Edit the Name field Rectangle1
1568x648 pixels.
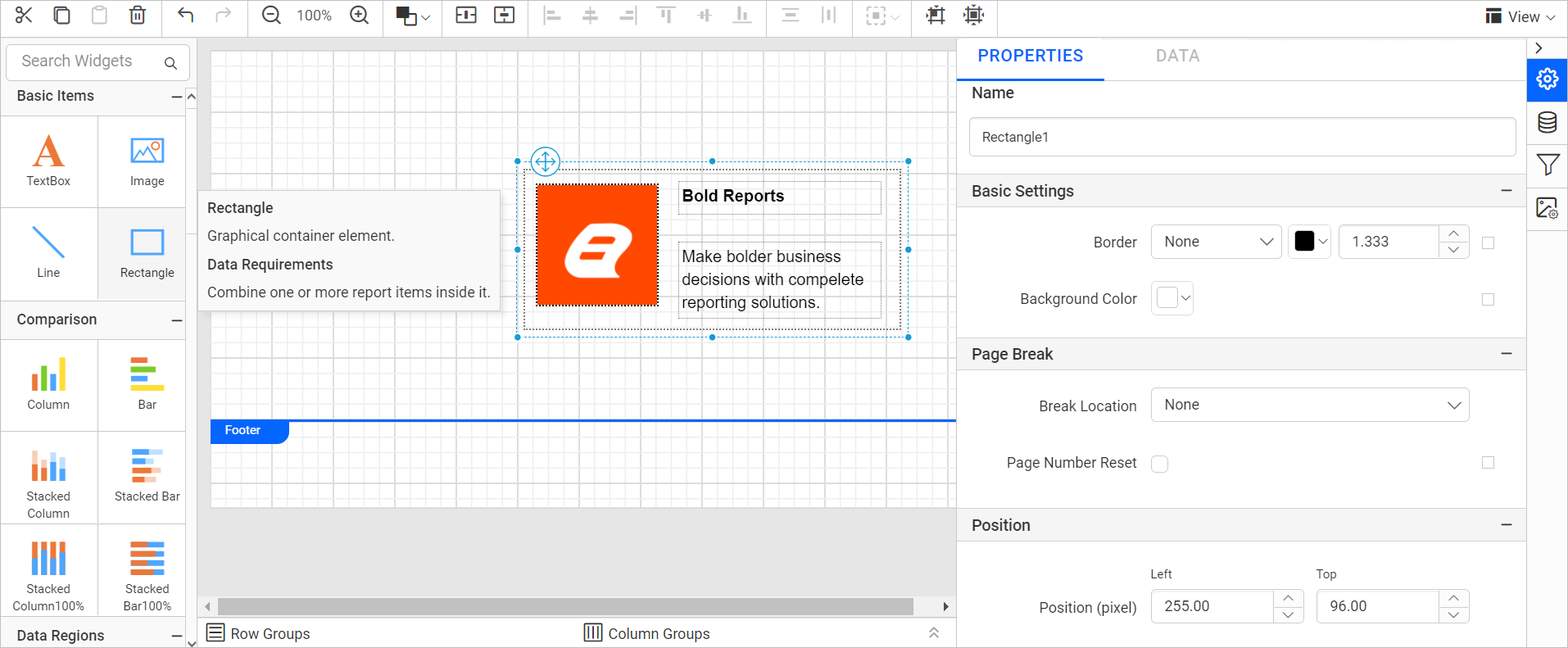pyautogui.click(x=1242, y=137)
